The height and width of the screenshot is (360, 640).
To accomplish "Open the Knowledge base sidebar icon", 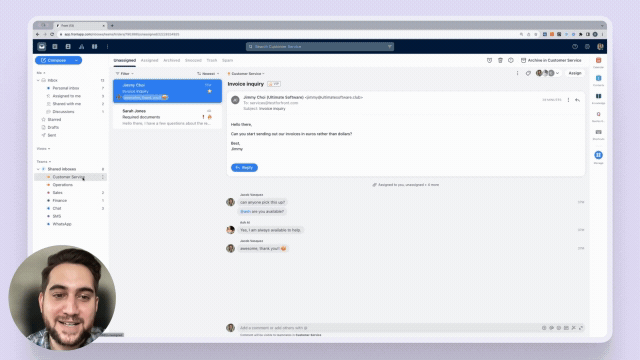I will coord(598,96).
